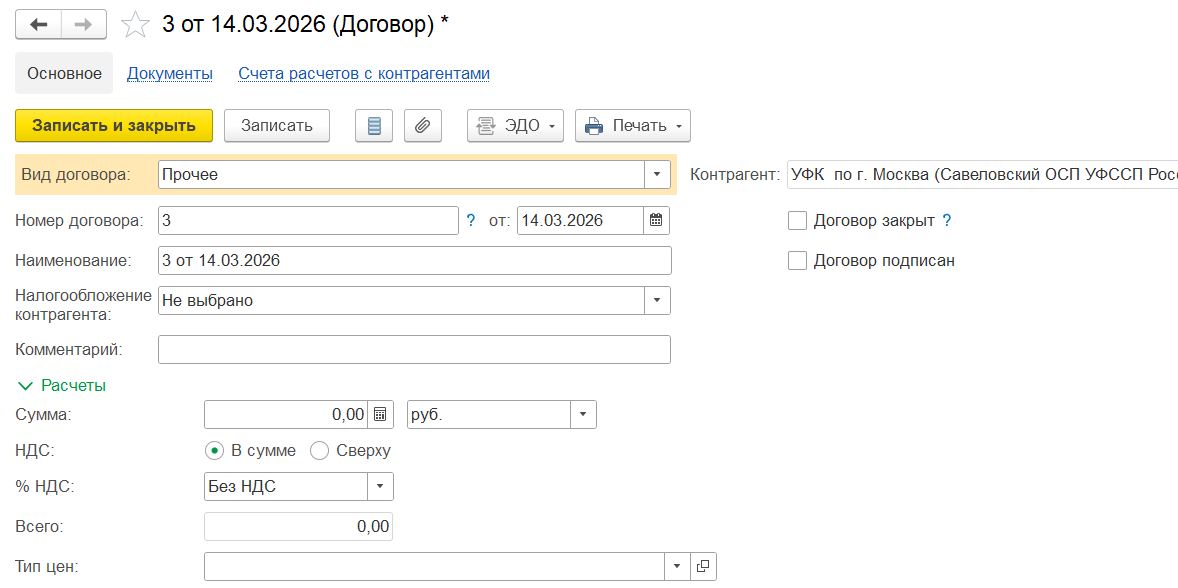Click the forward navigation arrow

click(x=85, y=24)
